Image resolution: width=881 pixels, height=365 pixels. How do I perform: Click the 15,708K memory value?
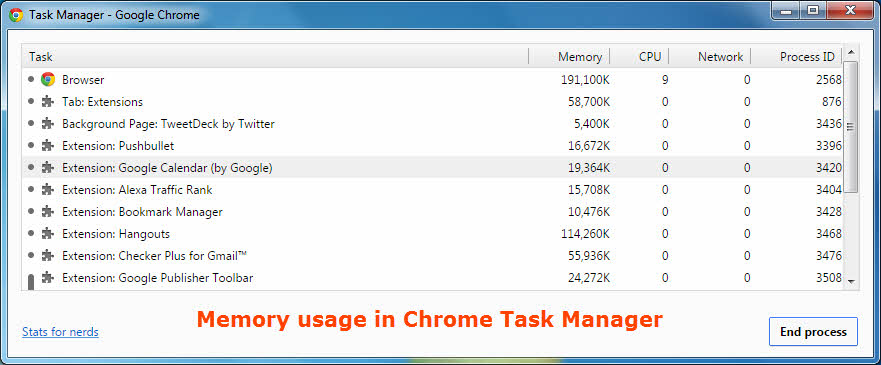588,190
